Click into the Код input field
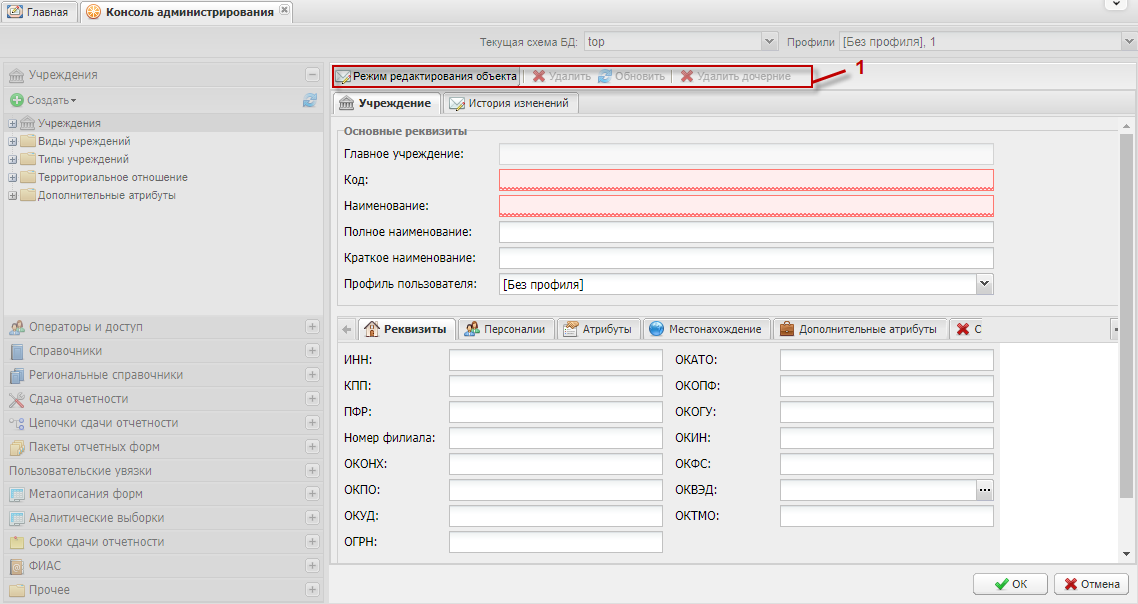 tap(745, 180)
